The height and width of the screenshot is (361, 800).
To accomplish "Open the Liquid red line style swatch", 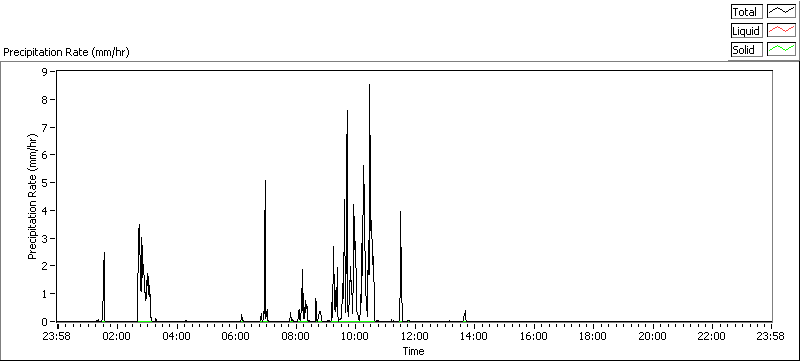I will coord(782,31).
